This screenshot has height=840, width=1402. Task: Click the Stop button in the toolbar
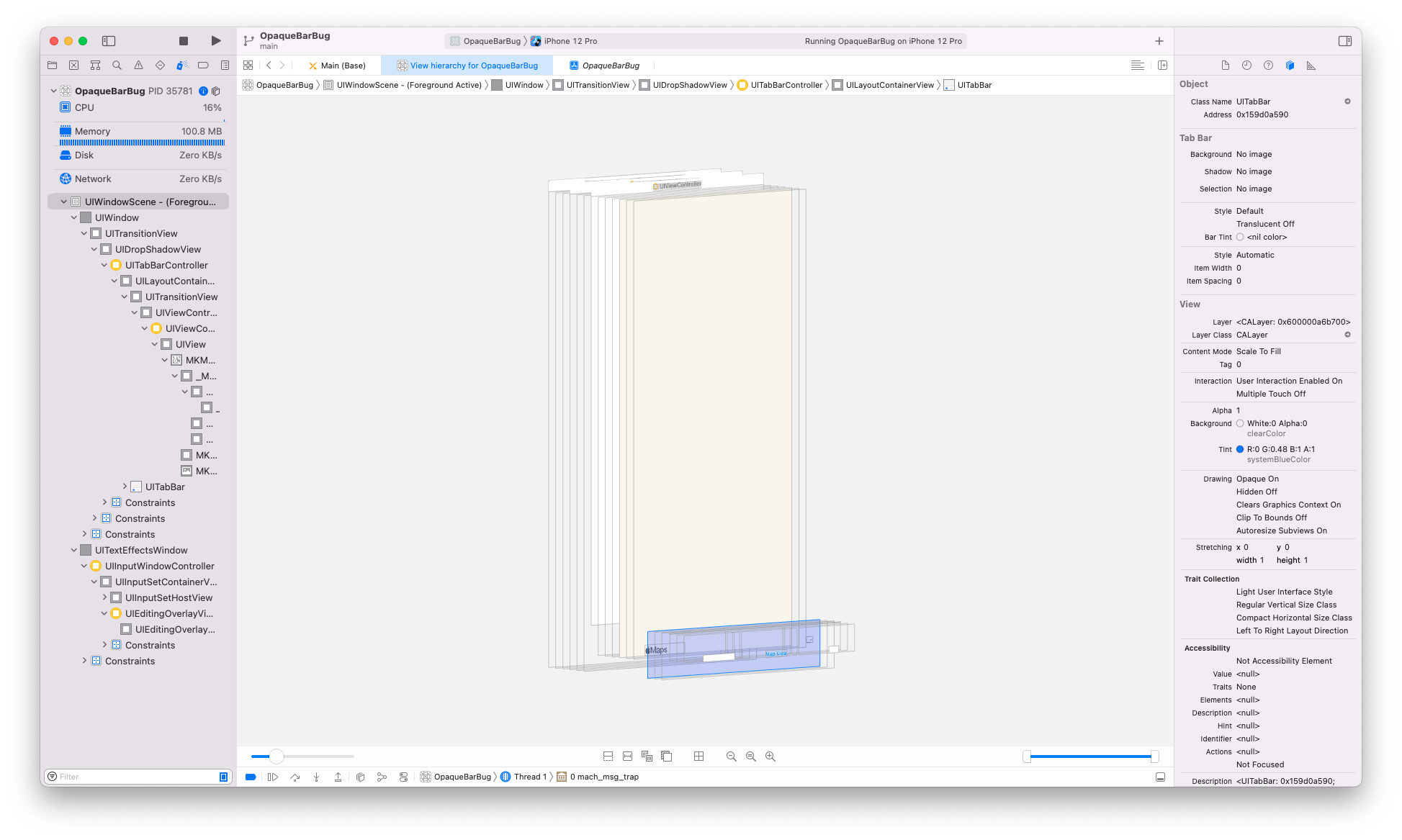184,41
